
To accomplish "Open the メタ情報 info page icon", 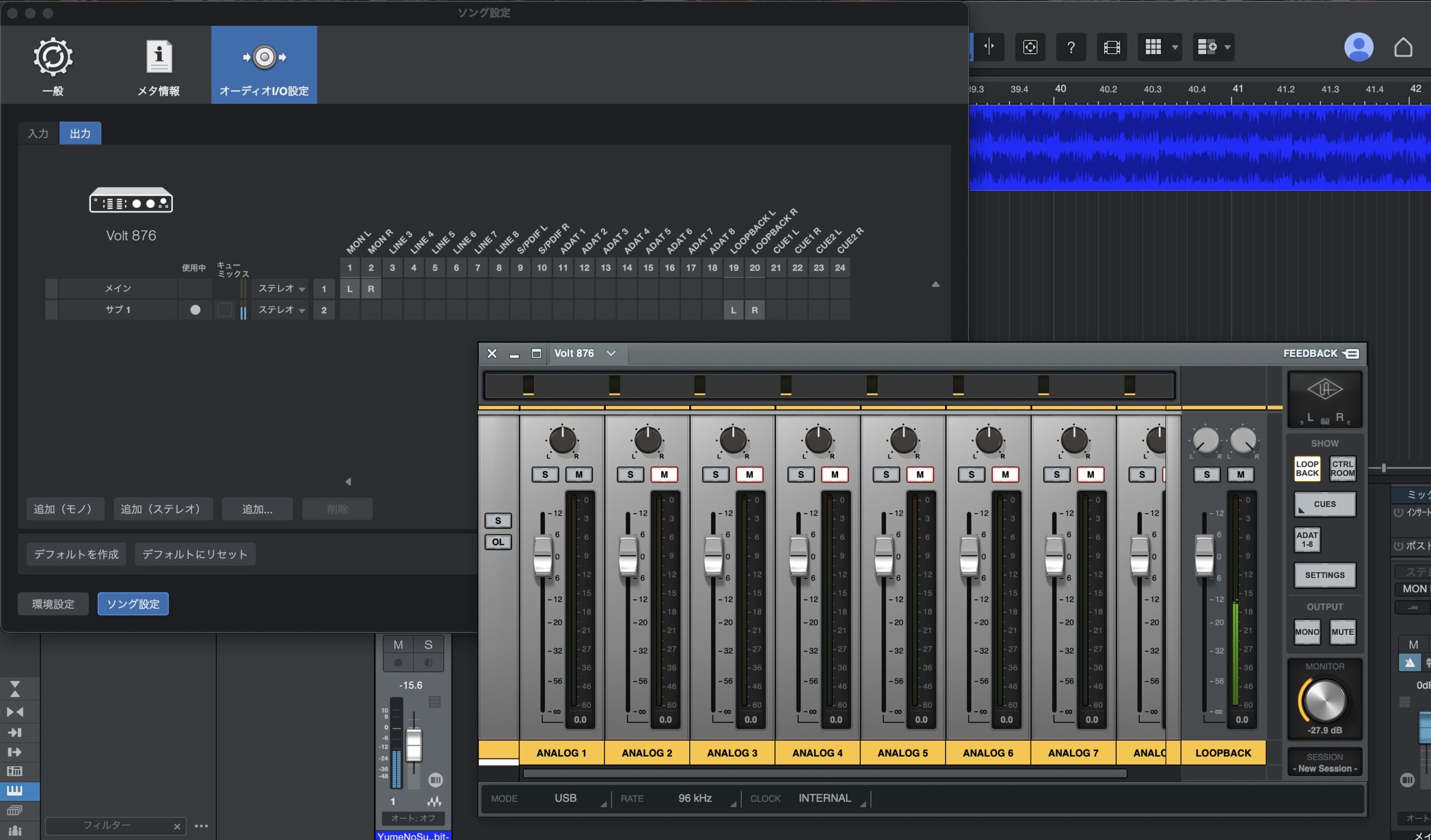I will [x=158, y=58].
